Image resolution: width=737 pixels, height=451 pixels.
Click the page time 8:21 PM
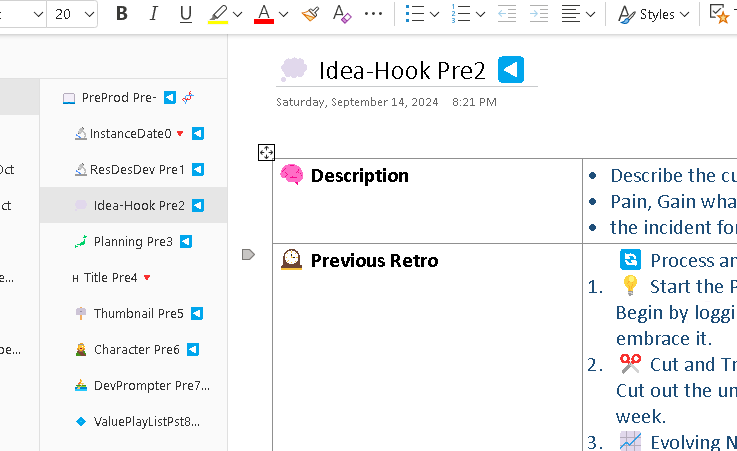tap(474, 102)
